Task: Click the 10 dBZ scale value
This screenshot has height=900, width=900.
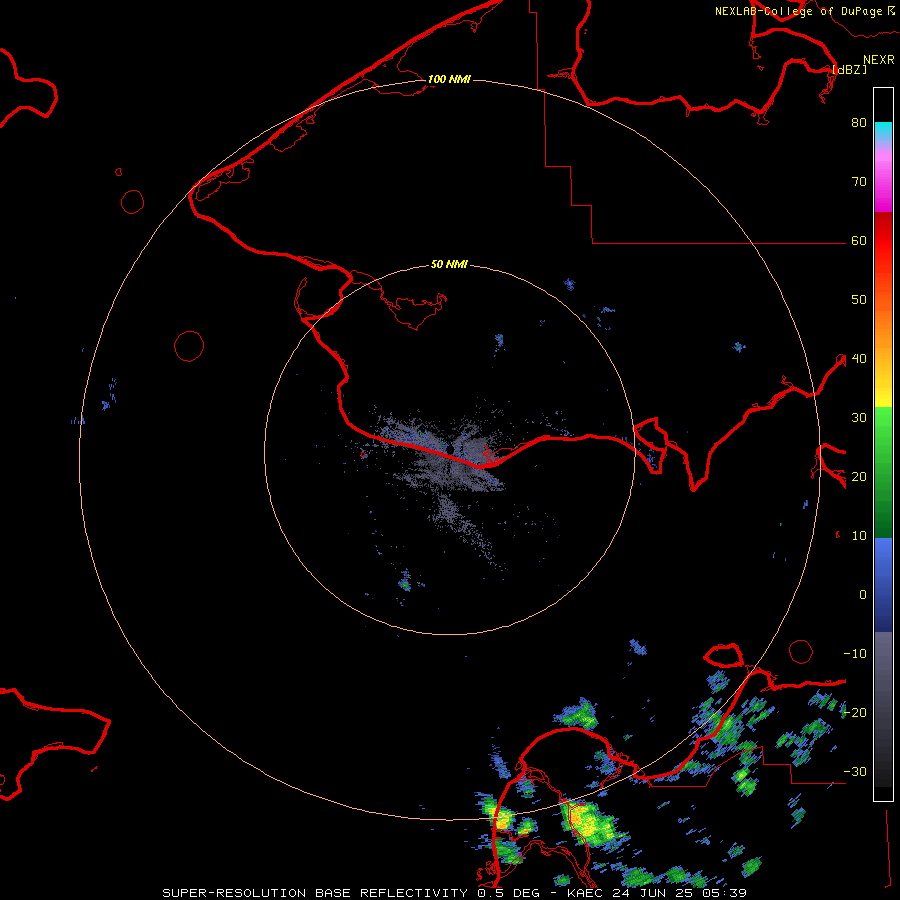Action: pyautogui.click(x=859, y=536)
